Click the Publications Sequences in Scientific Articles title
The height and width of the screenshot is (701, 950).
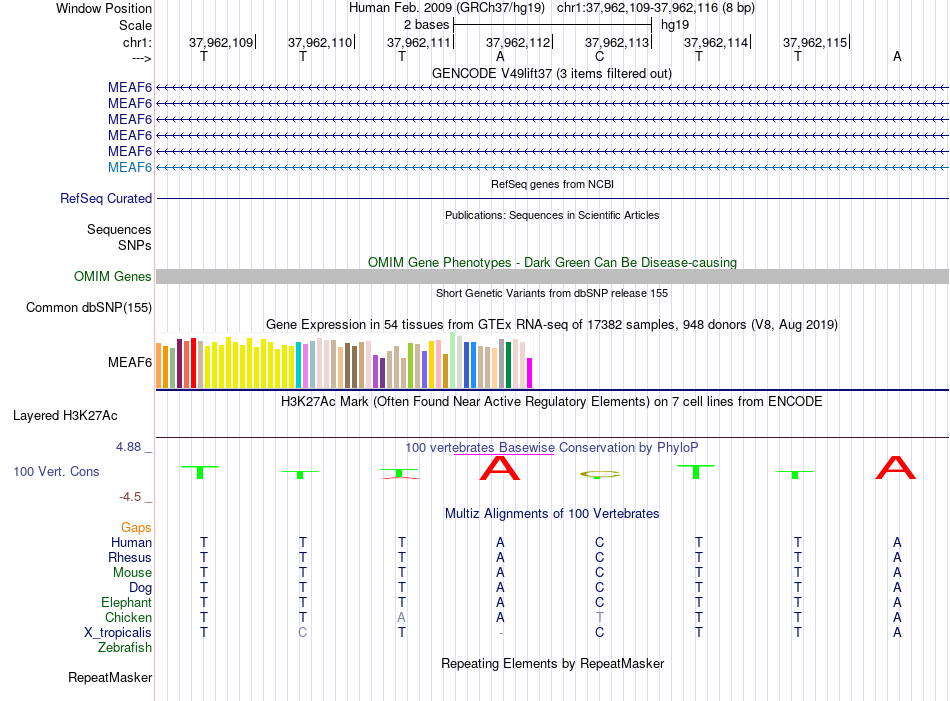pos(552,215)
